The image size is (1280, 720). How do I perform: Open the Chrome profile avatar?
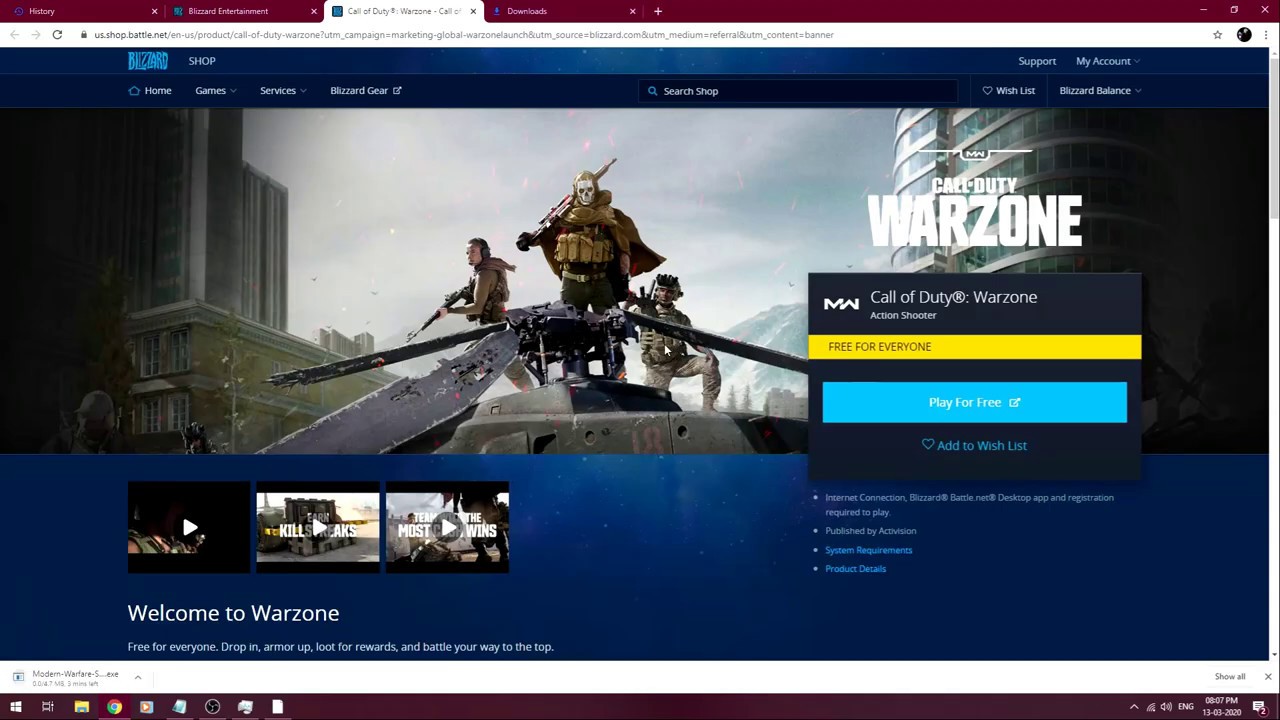(x=1244, y=35)
